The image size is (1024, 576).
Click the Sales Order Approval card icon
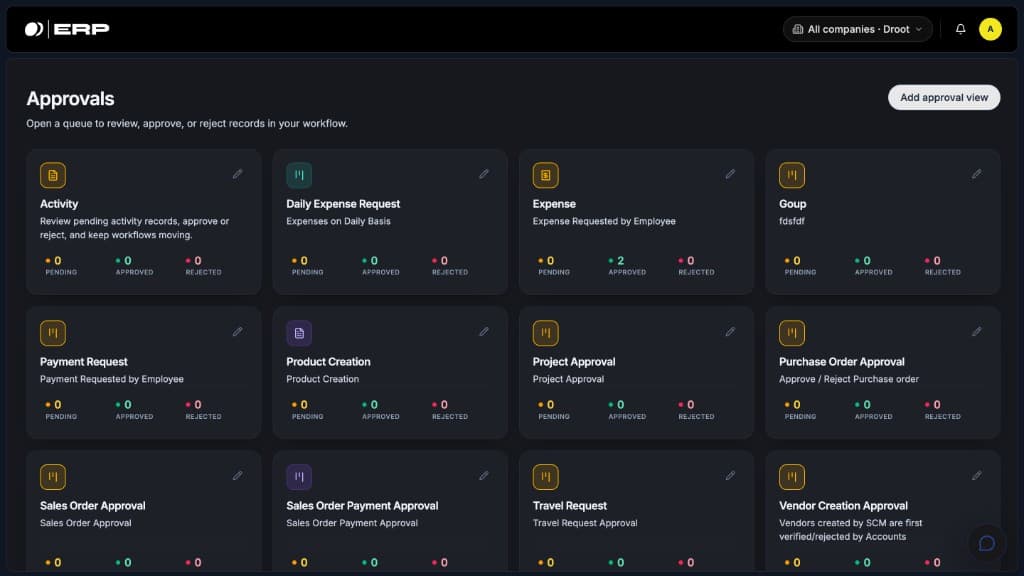[x=53, y=477]
